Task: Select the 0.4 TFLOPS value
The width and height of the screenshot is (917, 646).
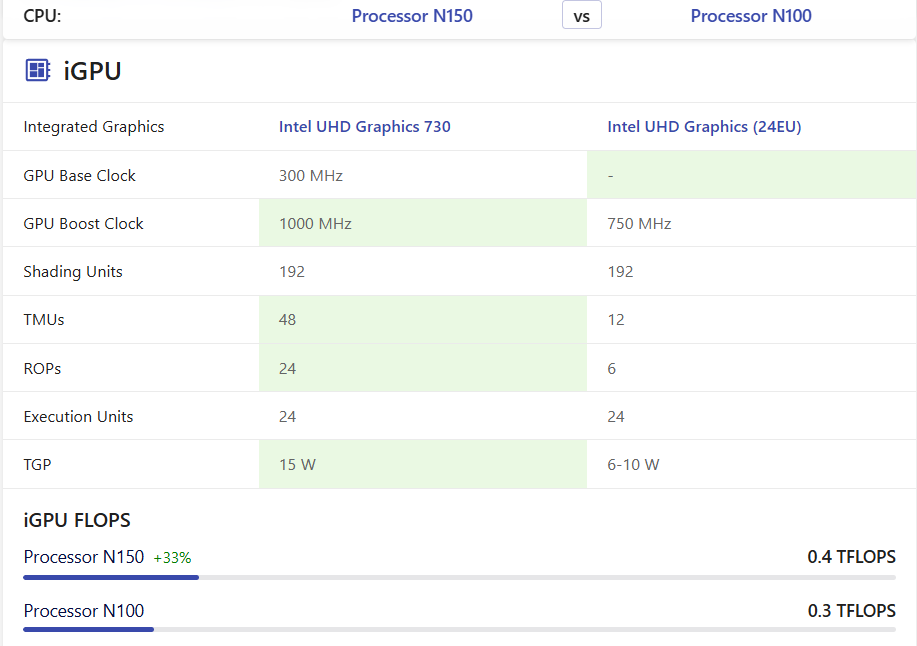Action: coord(851,557)
